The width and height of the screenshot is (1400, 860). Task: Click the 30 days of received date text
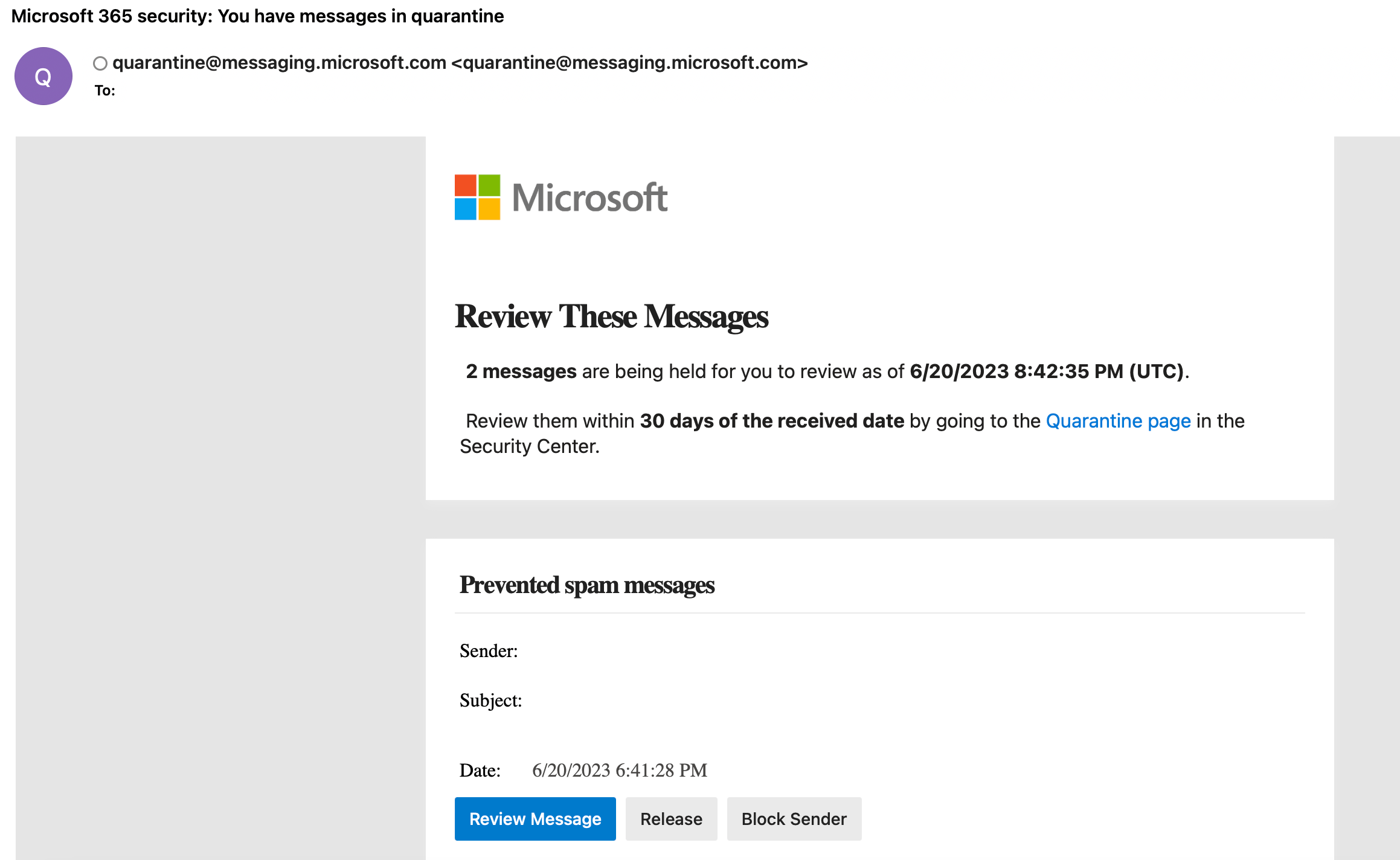(772, 421)
